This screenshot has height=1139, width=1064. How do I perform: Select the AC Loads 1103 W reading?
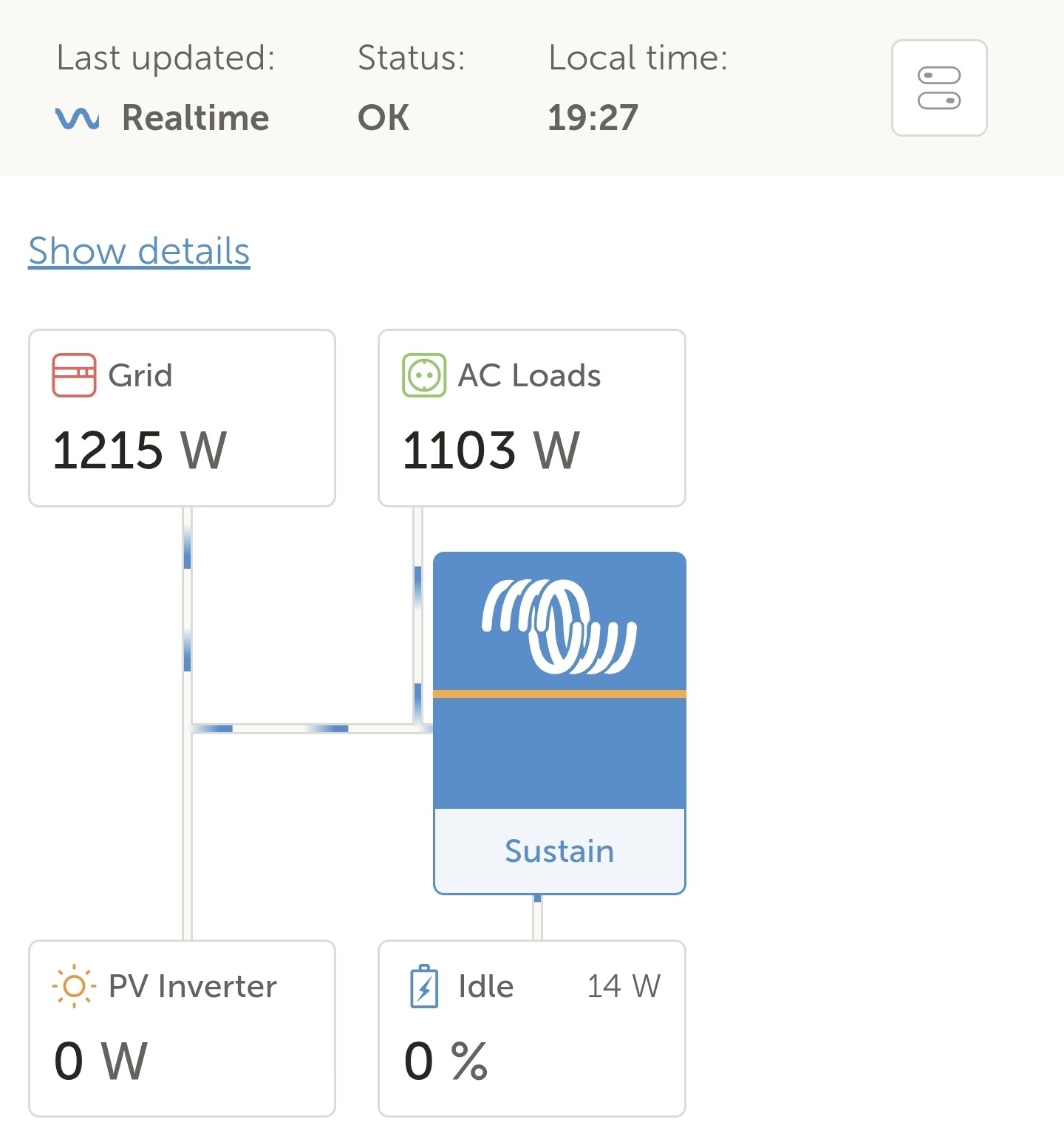pos(491,450)
